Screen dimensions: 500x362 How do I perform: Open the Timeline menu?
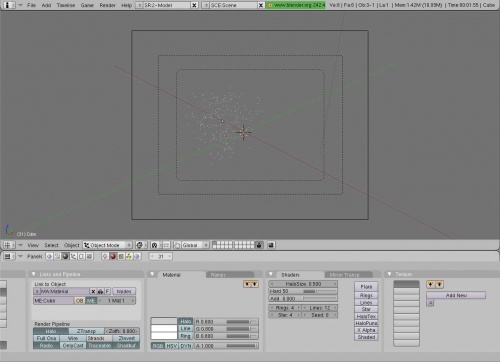[66, 5]
